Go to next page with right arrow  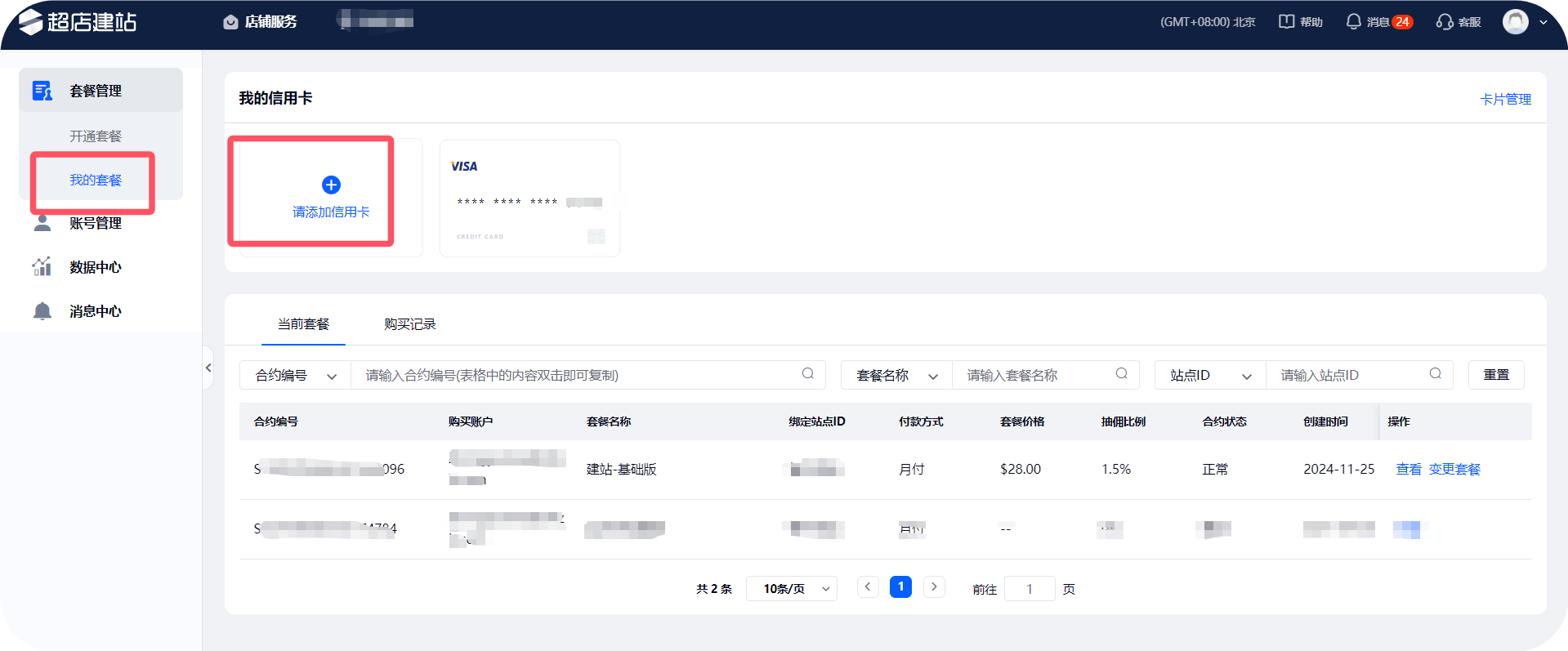click(934, 587)
